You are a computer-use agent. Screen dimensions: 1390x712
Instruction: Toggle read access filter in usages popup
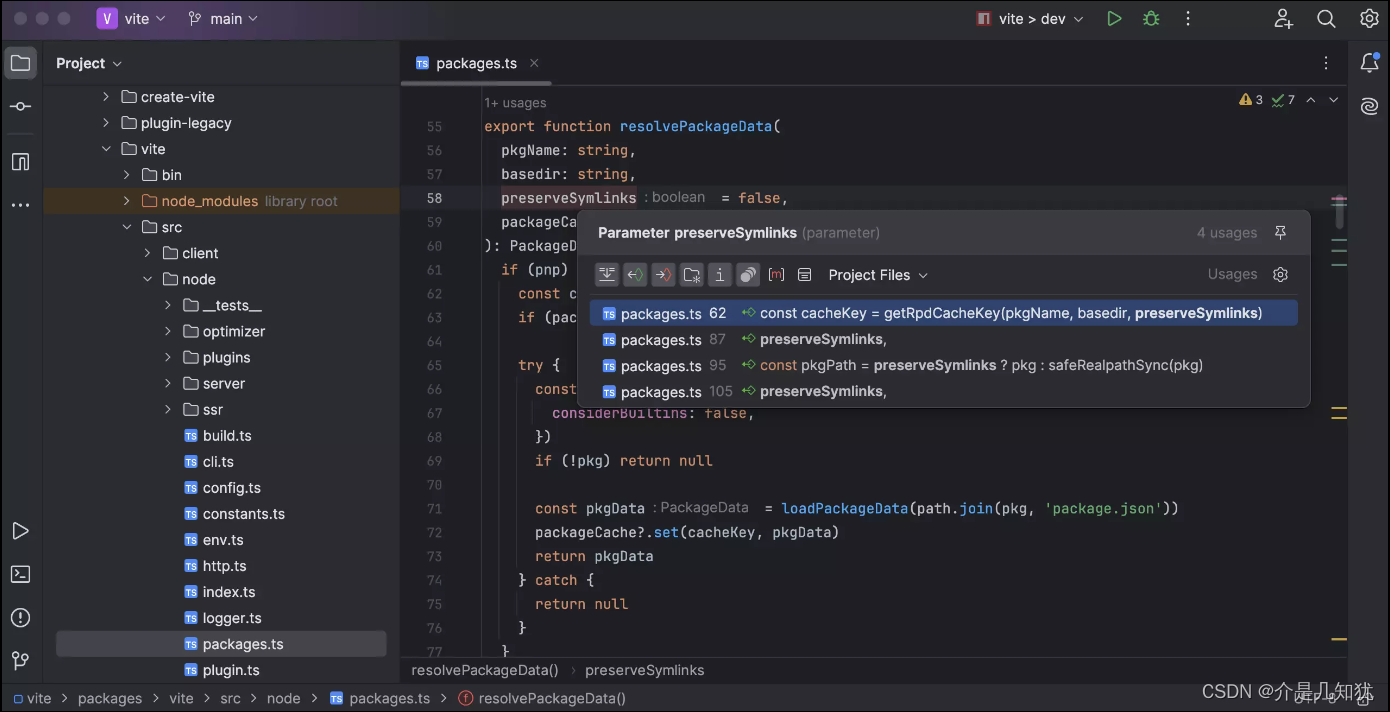(635, 275)
